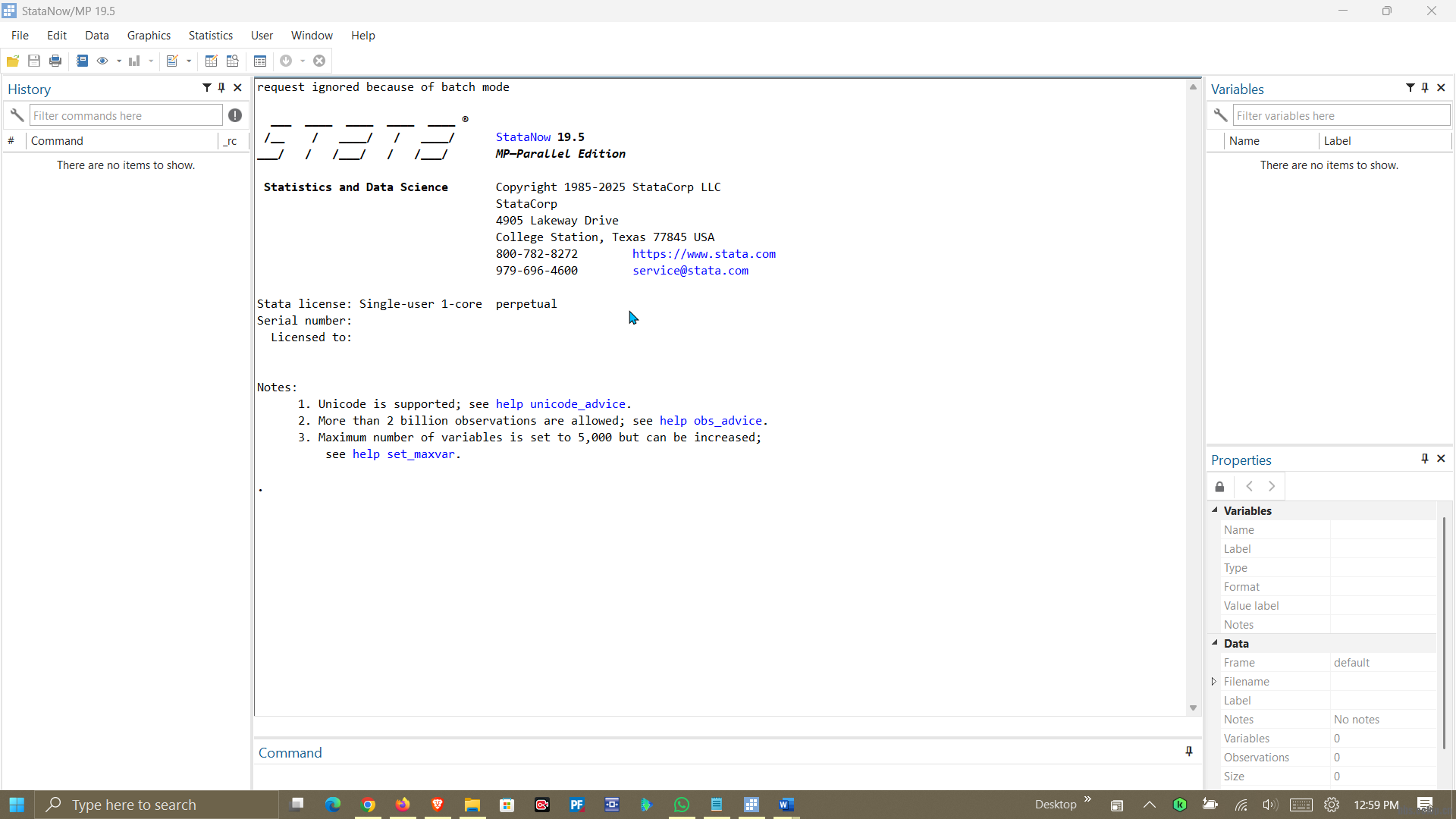Click the StataNow link in Results
Screen dimensions: 1456x819
(x=523, y=137)
